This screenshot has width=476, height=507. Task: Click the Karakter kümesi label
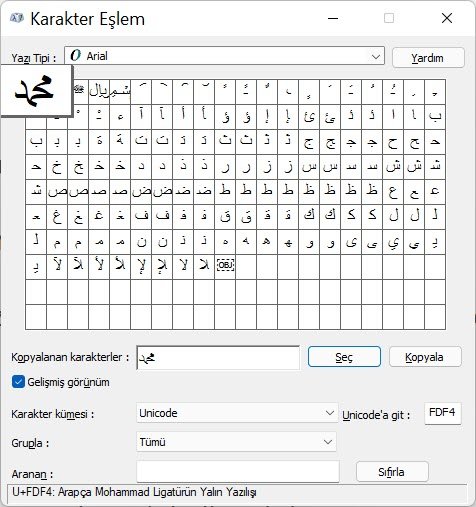(x=53, y=414)
